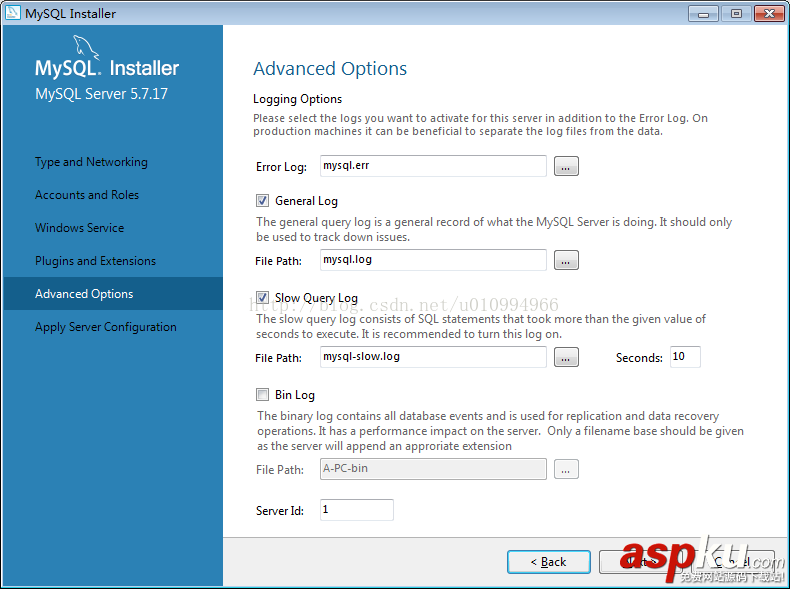Image resolution: width=790 pixels, height=589 pixels.
Task: Open the Type and Networking step
Action: (x=91, y=162)
